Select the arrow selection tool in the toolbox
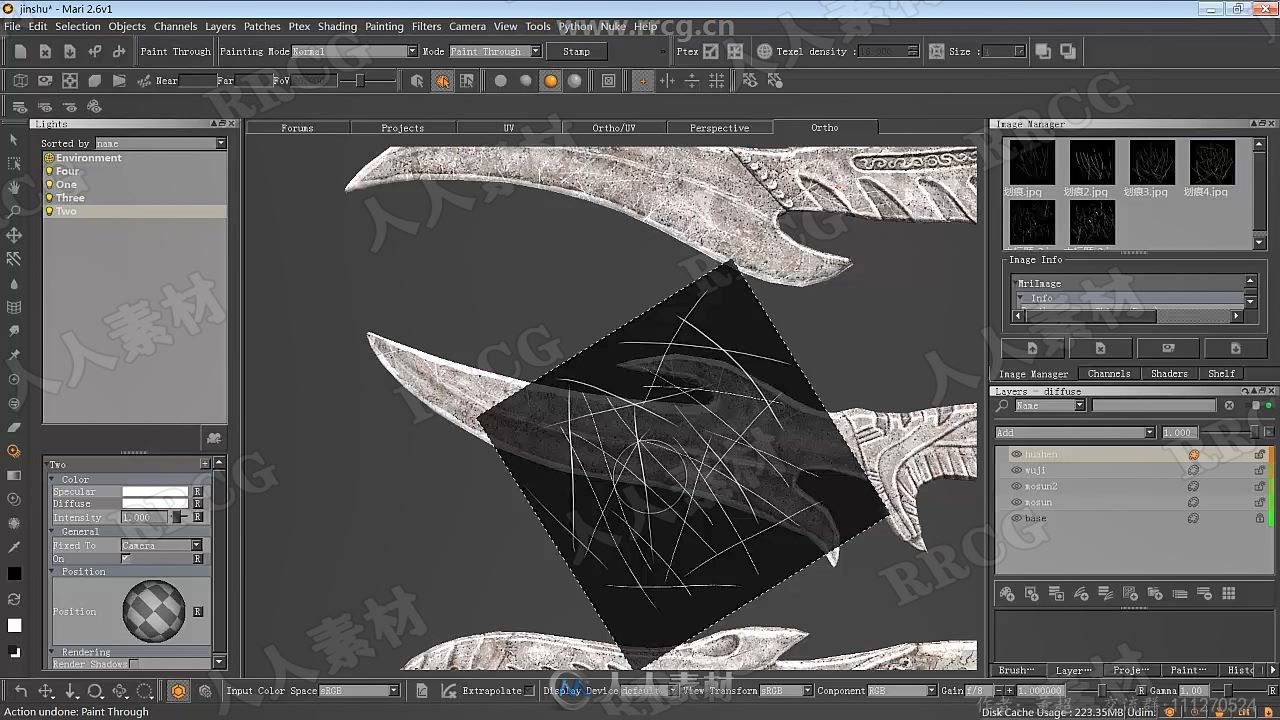 pos(14,139)
